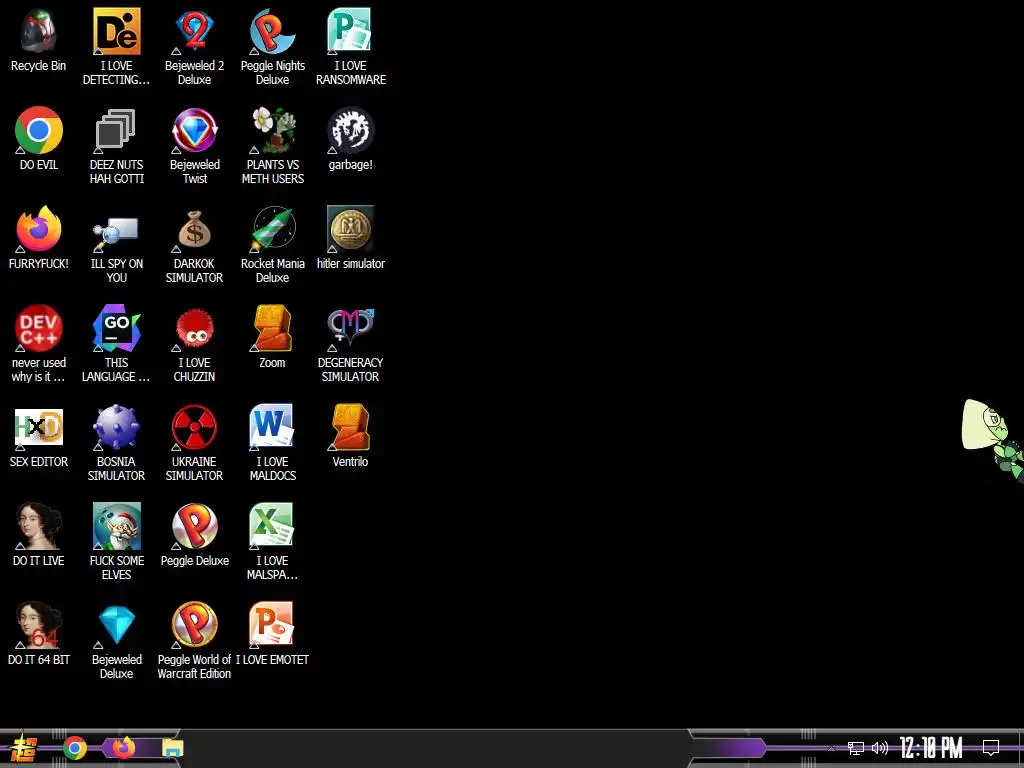Image resolution: width=1024 pixels, height=768 pixels.
Task: Select the gold coin shortcut icon
Action: [x=350, y=229]
